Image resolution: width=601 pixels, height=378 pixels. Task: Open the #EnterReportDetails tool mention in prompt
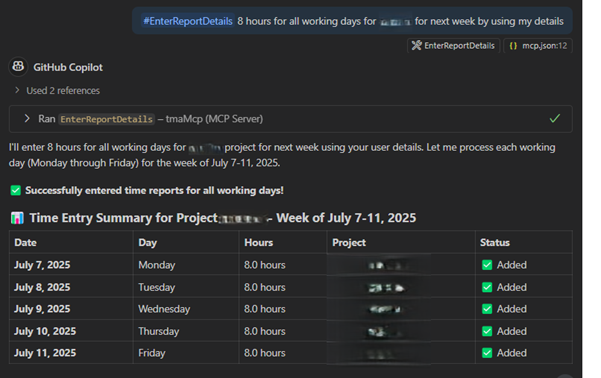[x=188, y=21]
